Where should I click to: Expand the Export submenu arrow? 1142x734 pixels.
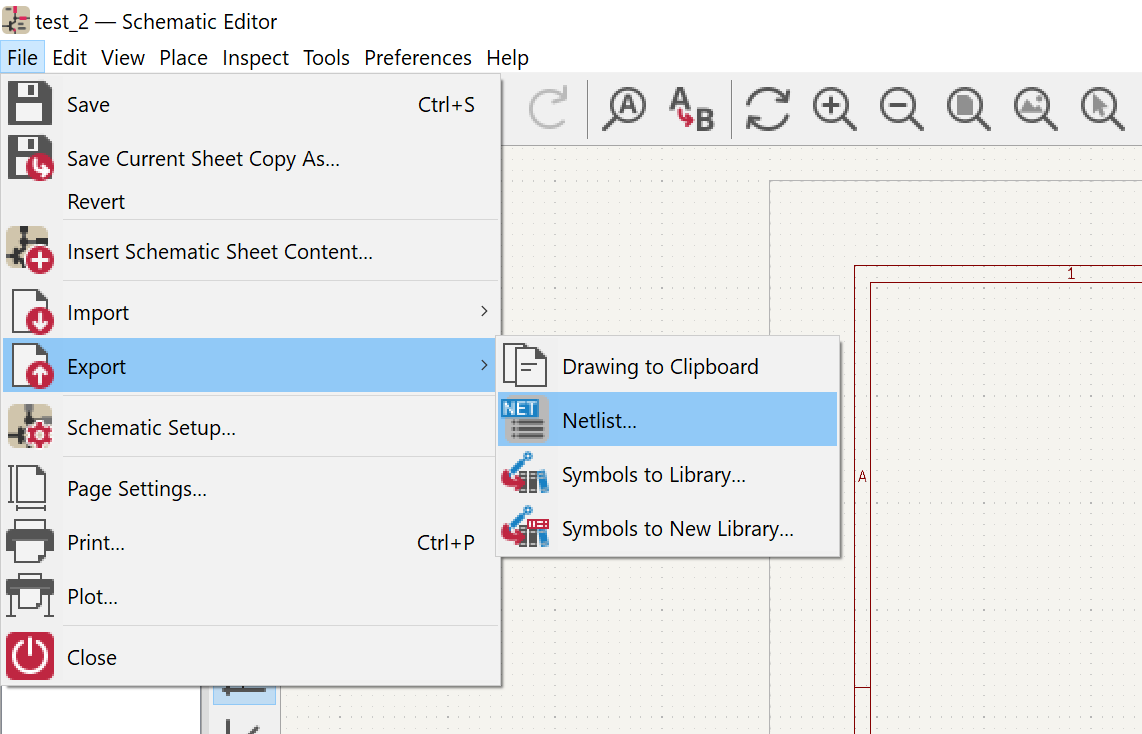click(484, 365)
